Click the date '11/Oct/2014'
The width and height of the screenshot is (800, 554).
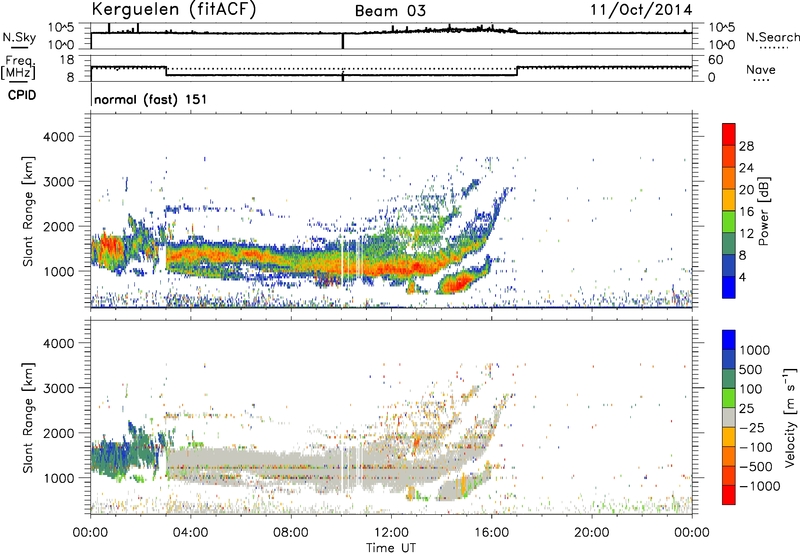point(641,10)
